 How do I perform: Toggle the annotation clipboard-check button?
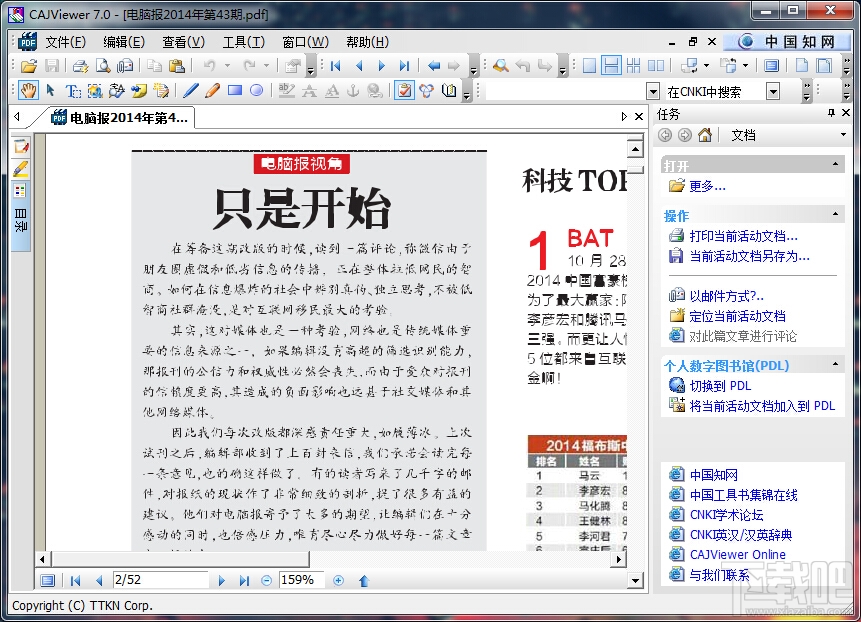click(x=405, y=91)
